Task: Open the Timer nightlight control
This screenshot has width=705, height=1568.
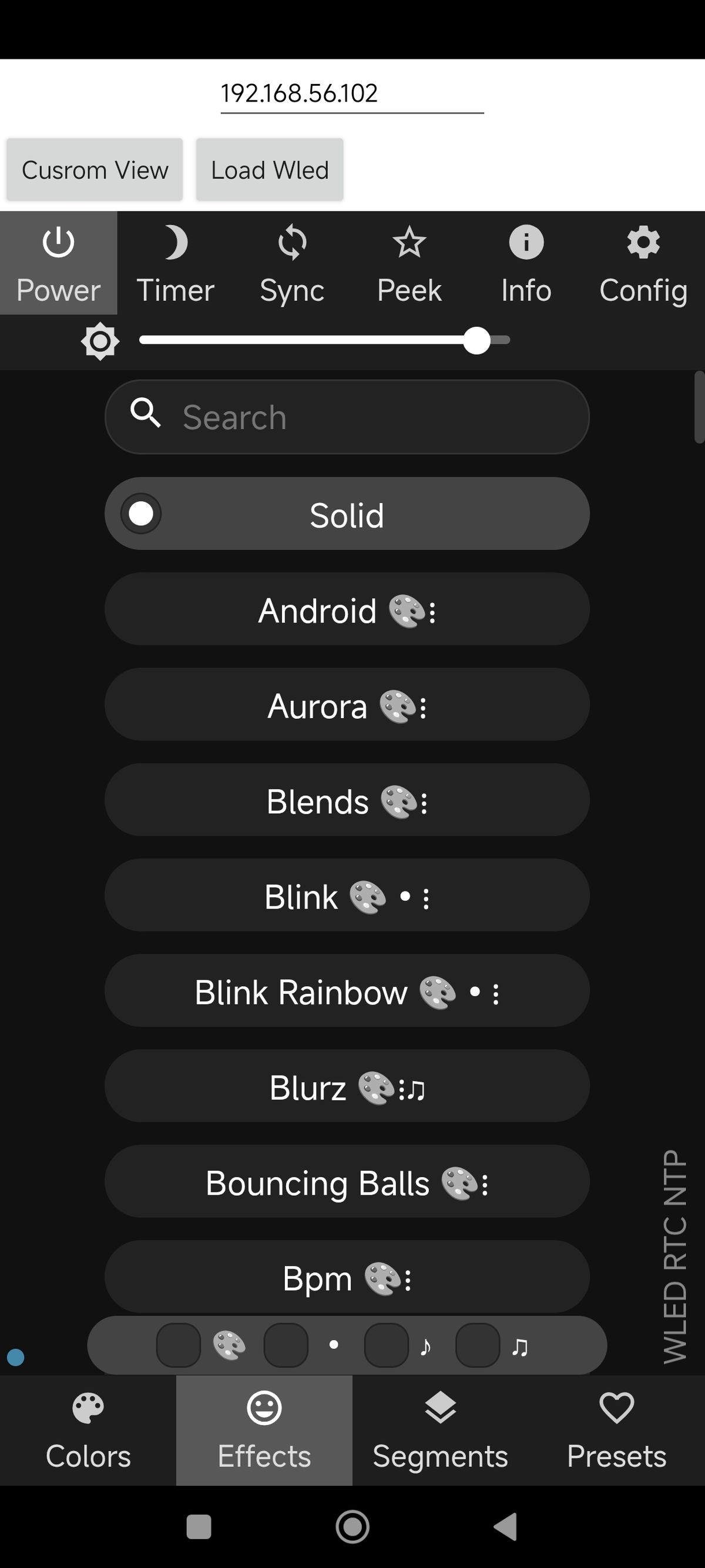Action: (x=175, y=263)
